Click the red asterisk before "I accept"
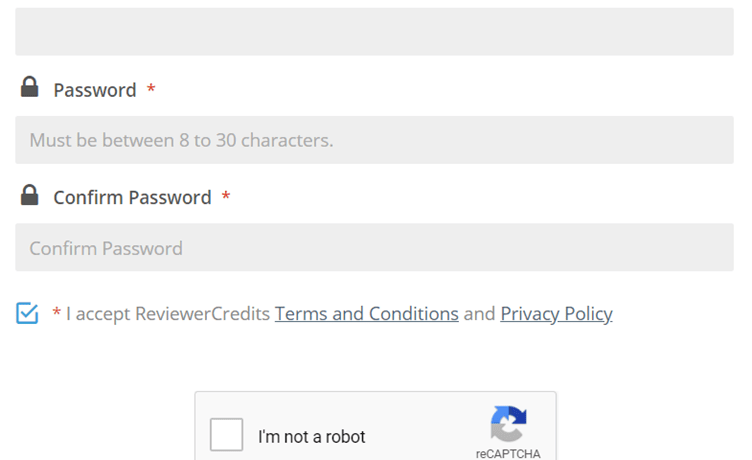 click(57, 314)
